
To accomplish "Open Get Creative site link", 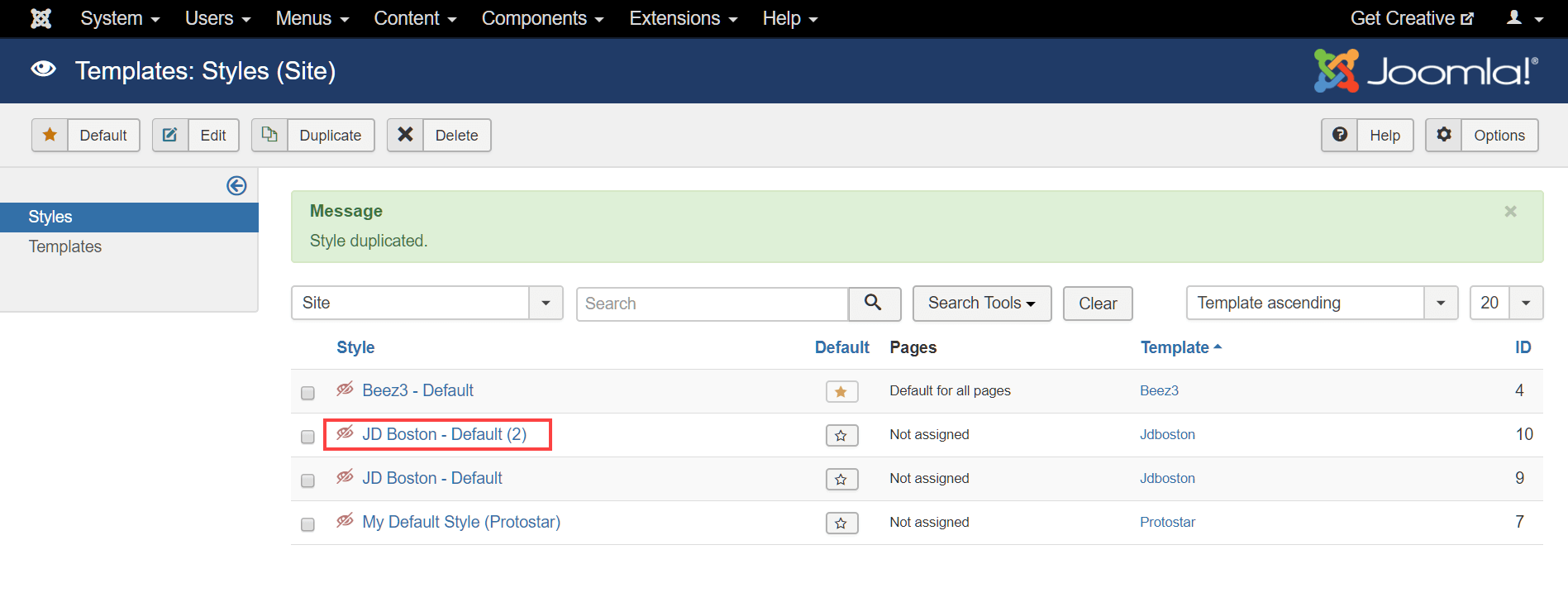I will click(x=1412, y=18).
